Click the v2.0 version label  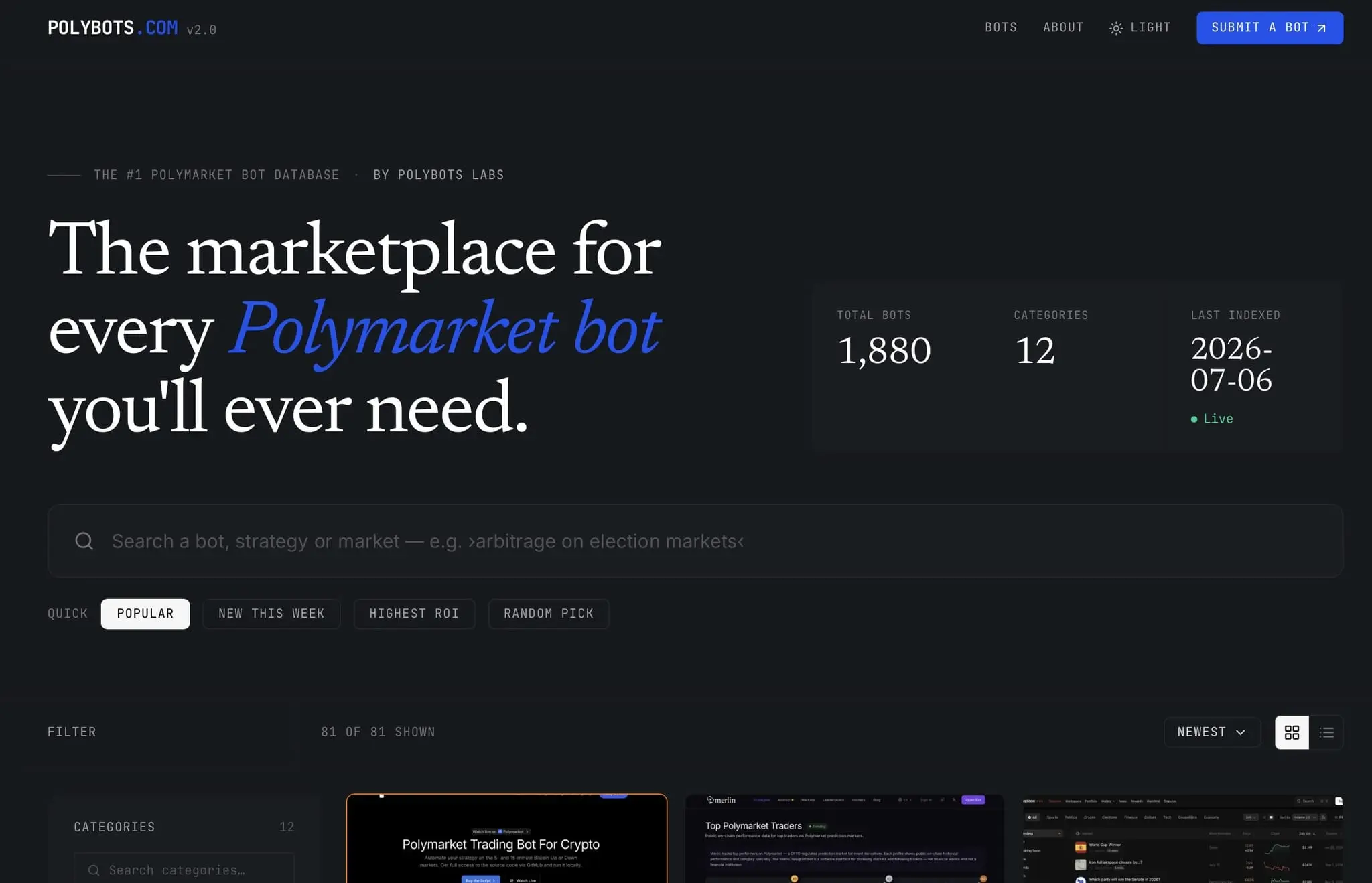(x=201, y=30)
